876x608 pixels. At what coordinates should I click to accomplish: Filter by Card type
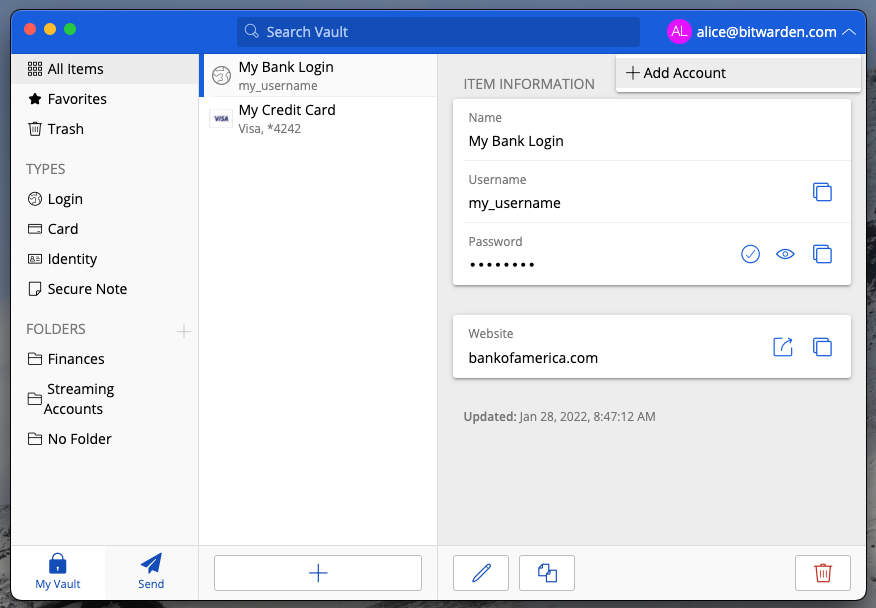point(105,229)
